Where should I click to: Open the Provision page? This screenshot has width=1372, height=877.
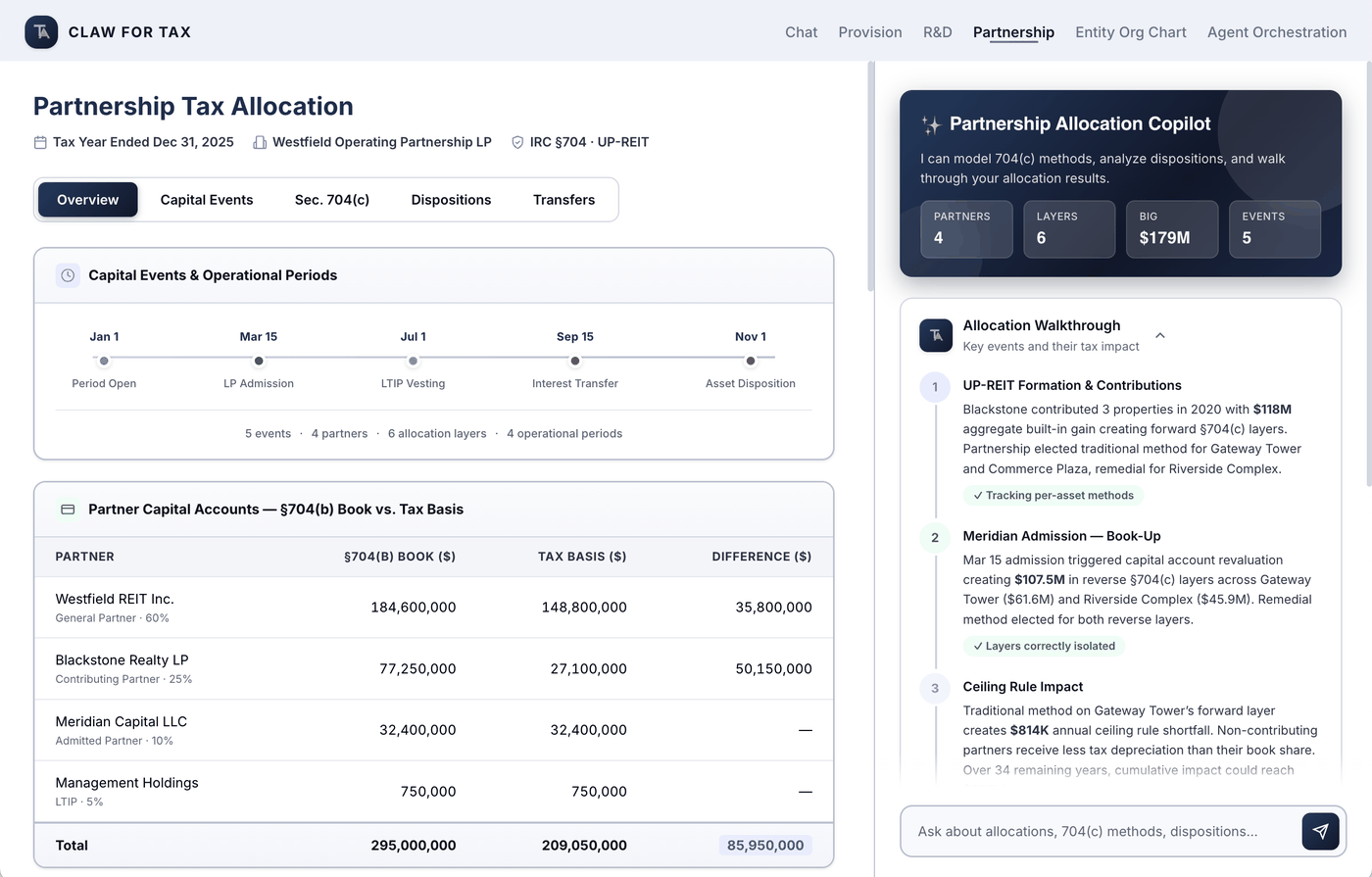click(870, 32)
